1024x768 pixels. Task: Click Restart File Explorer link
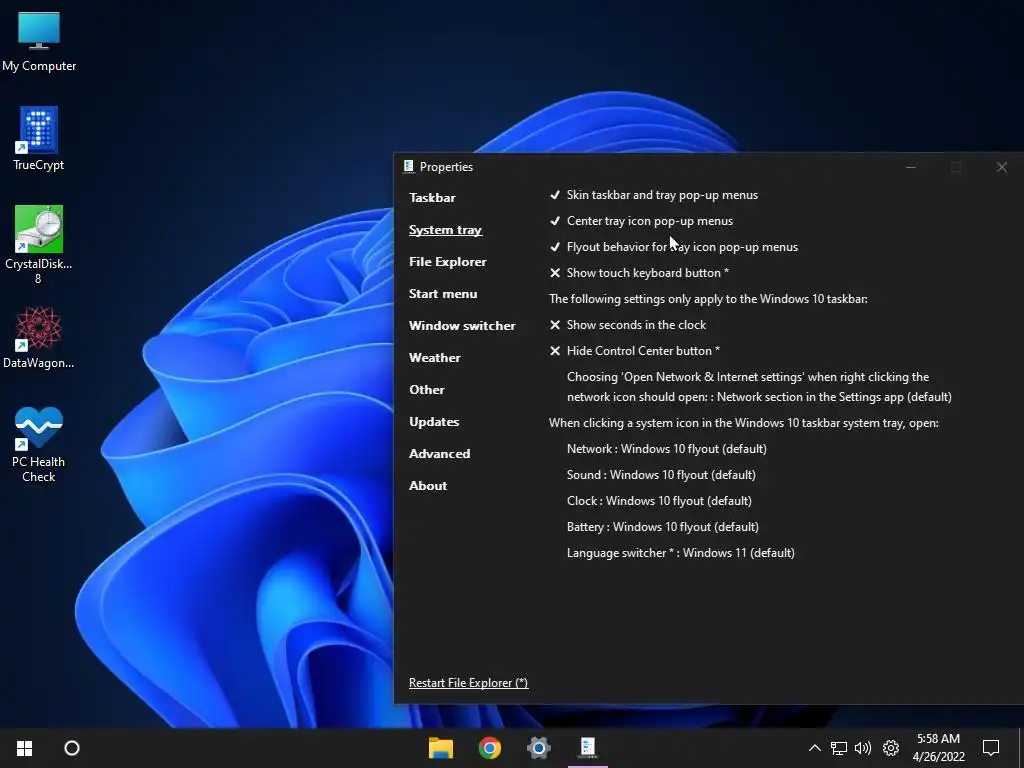pos(469,683)
